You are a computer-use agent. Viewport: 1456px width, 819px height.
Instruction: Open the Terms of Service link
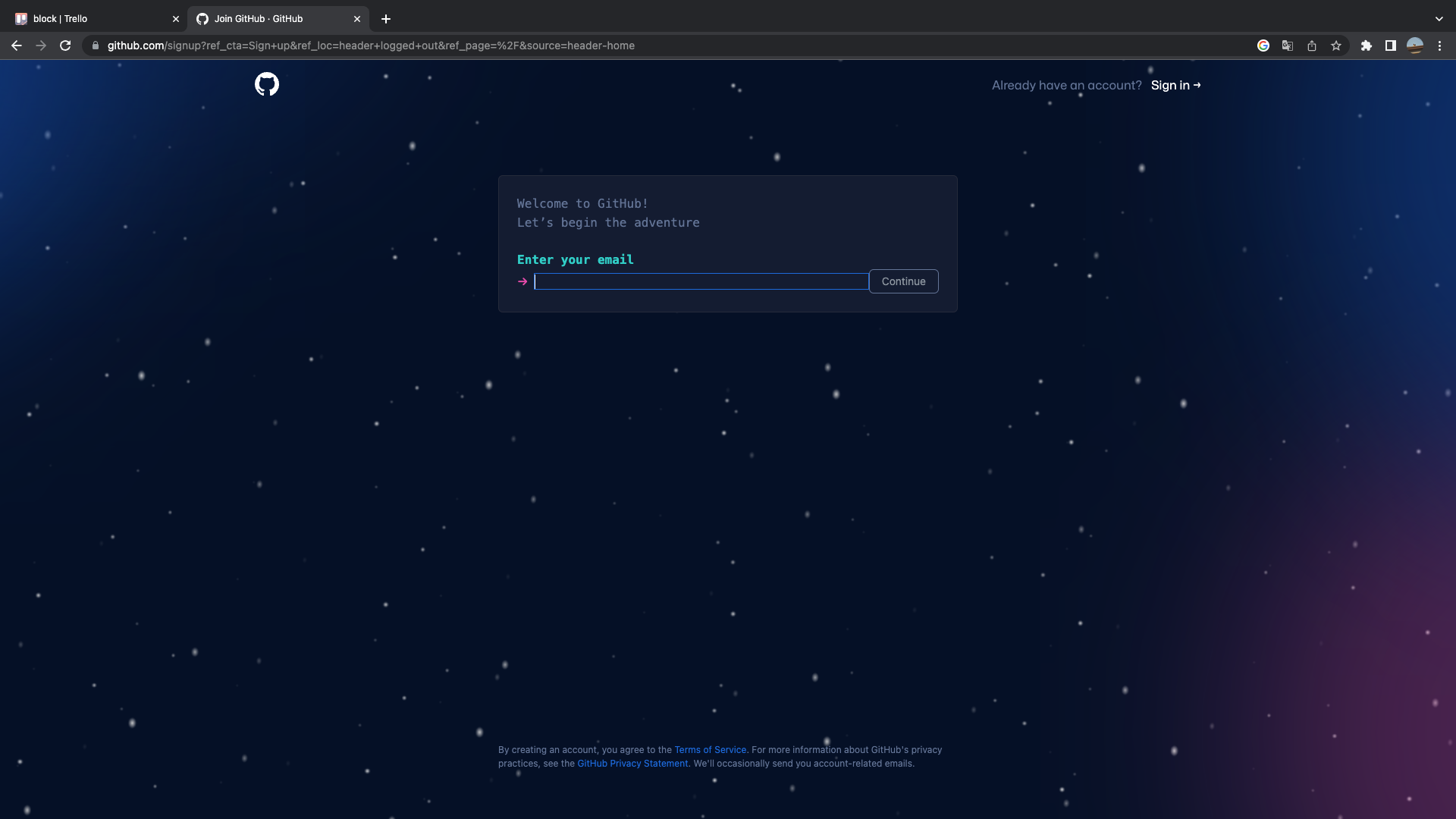[710, 750]
